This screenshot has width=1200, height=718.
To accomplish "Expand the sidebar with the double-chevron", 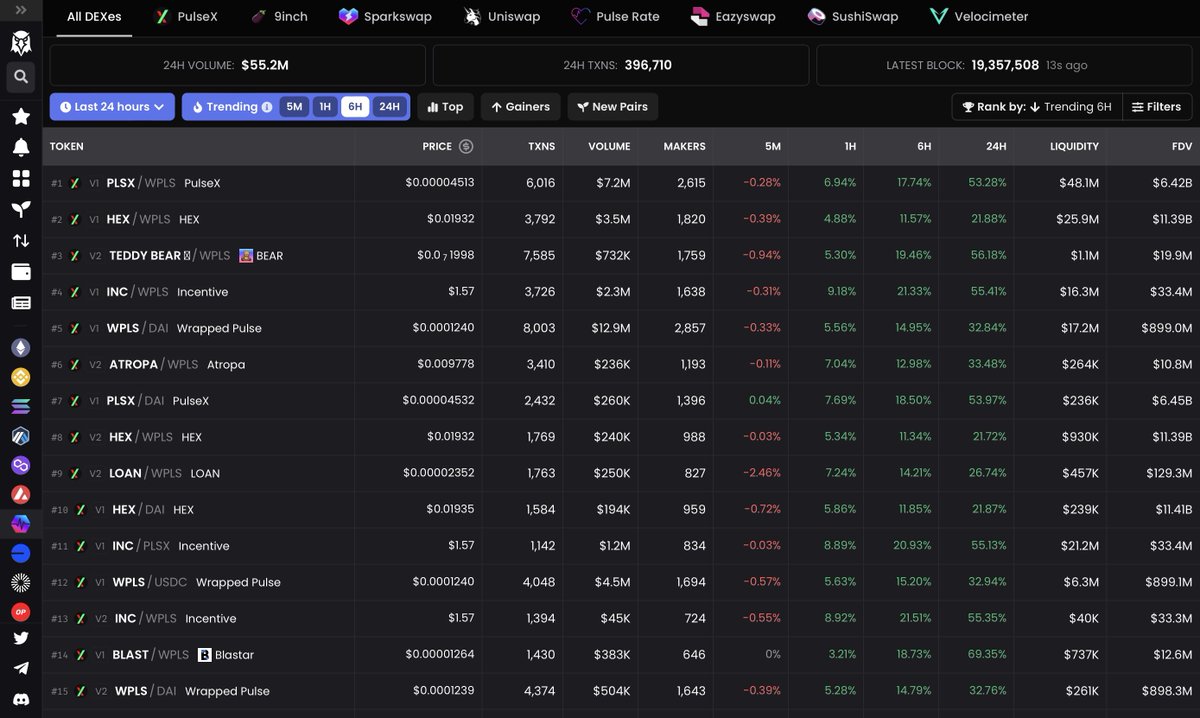I will (x=20, y=10).
